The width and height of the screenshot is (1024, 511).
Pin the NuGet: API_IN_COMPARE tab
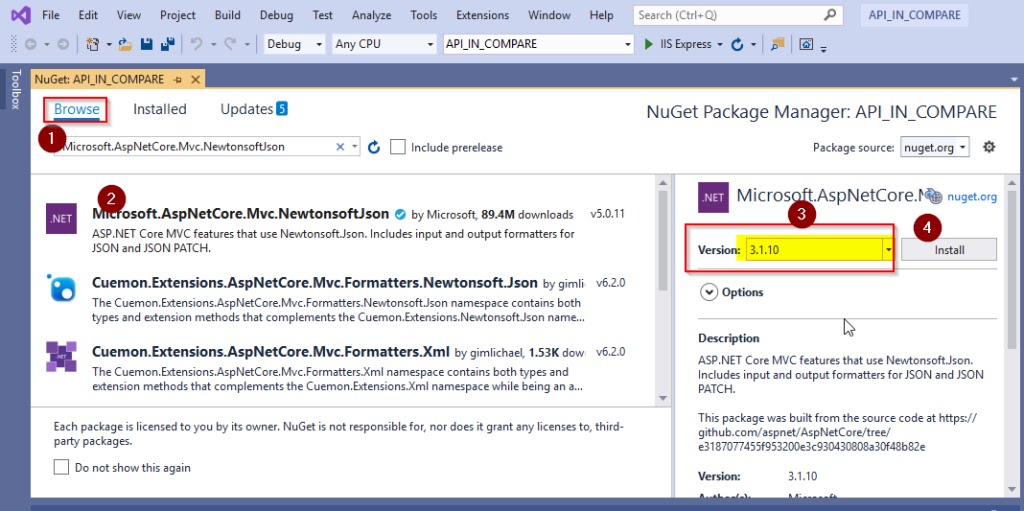[x=178, y=80]
